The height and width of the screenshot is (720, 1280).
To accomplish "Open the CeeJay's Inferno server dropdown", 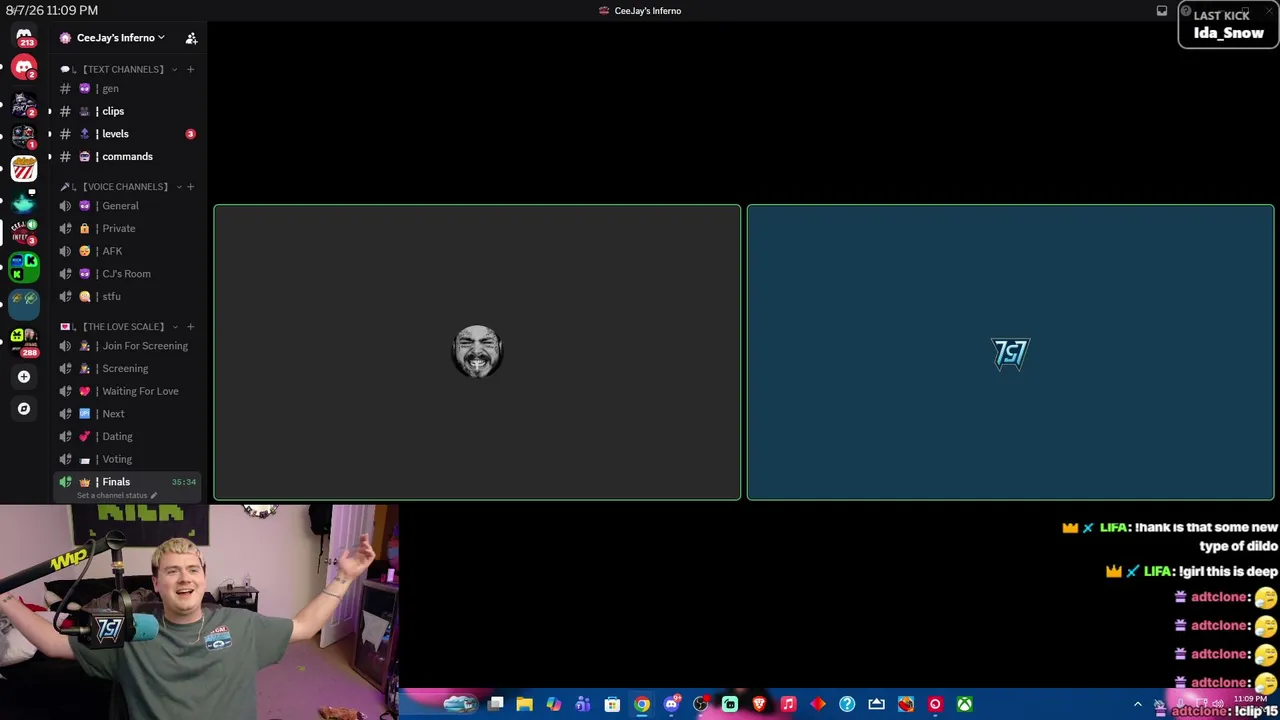I will [x=120, y=38].
